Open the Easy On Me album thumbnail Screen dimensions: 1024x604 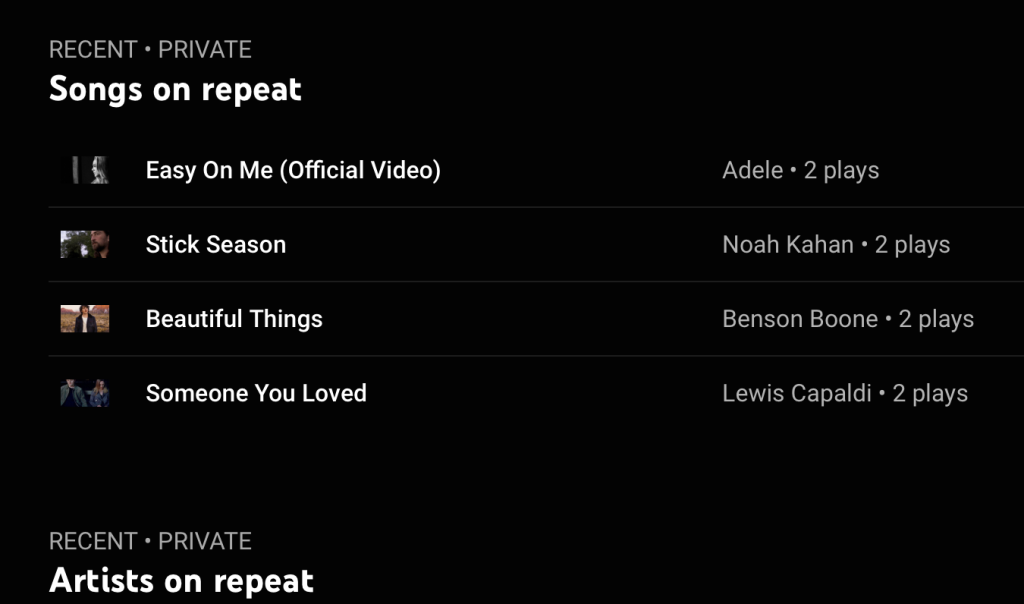(x=85, y=170)
